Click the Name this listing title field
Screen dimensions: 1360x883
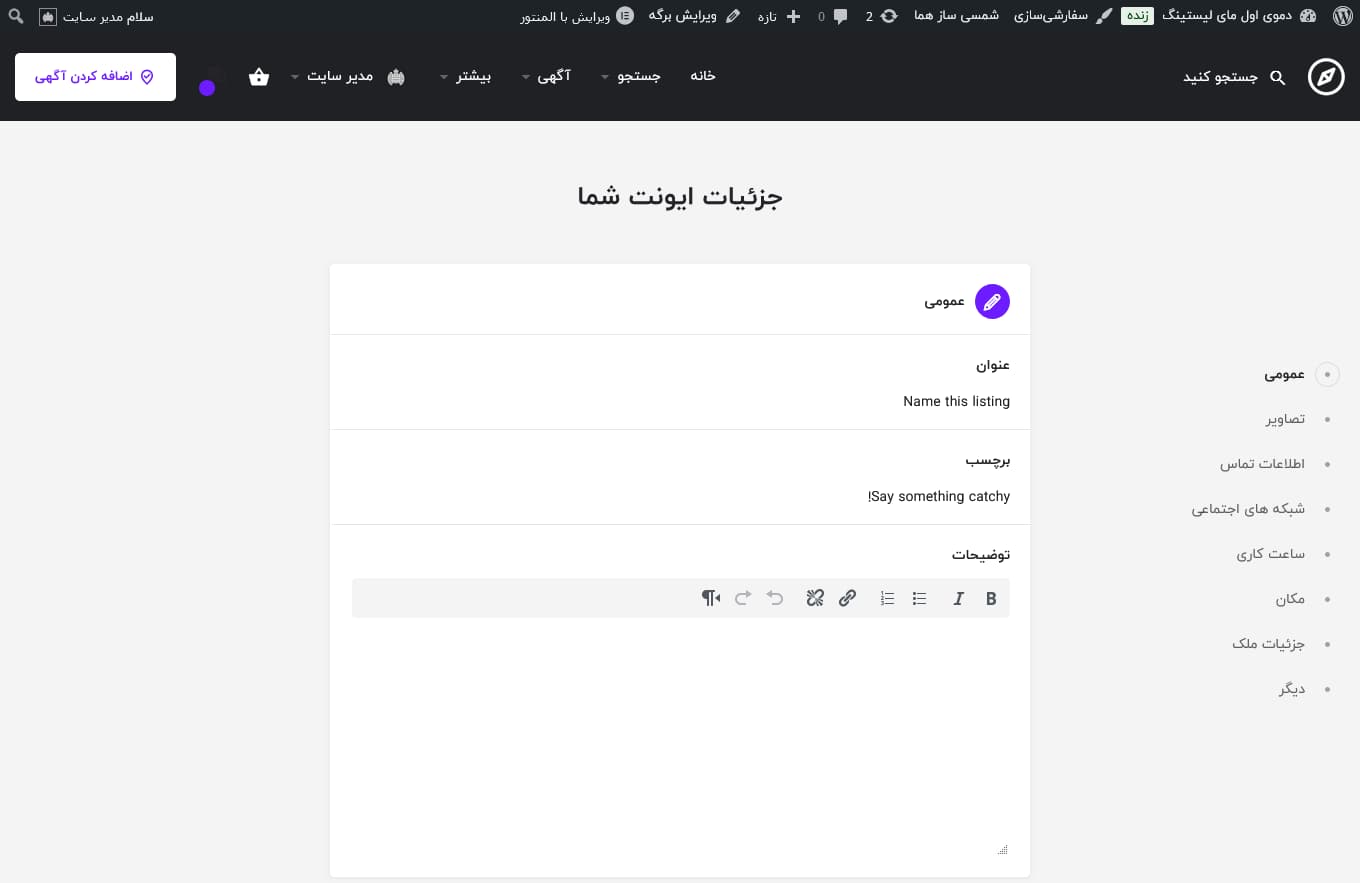pyautogui.click(x=680, y=401)
